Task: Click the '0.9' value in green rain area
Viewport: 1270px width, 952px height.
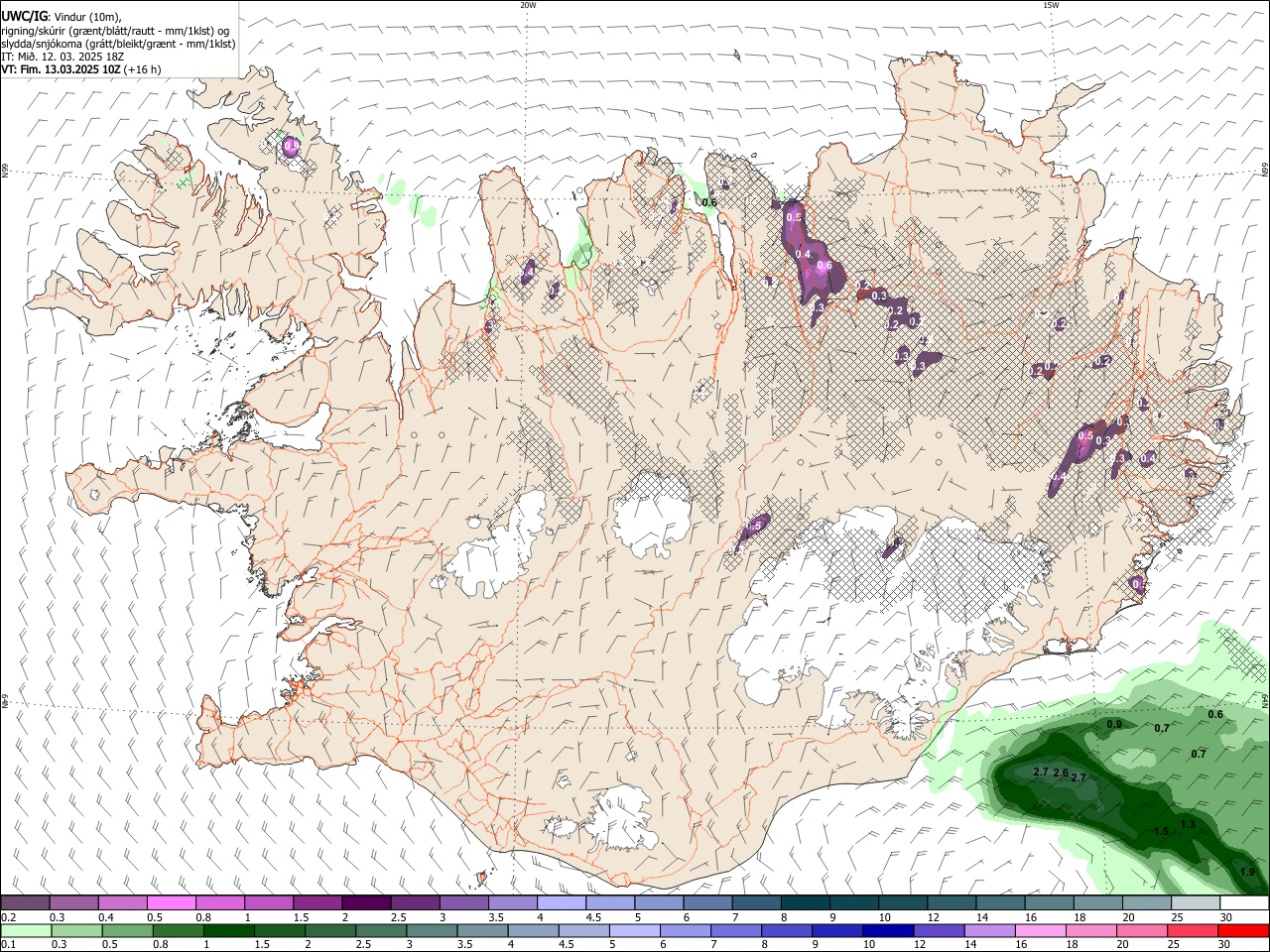Action: (1114, 725)
